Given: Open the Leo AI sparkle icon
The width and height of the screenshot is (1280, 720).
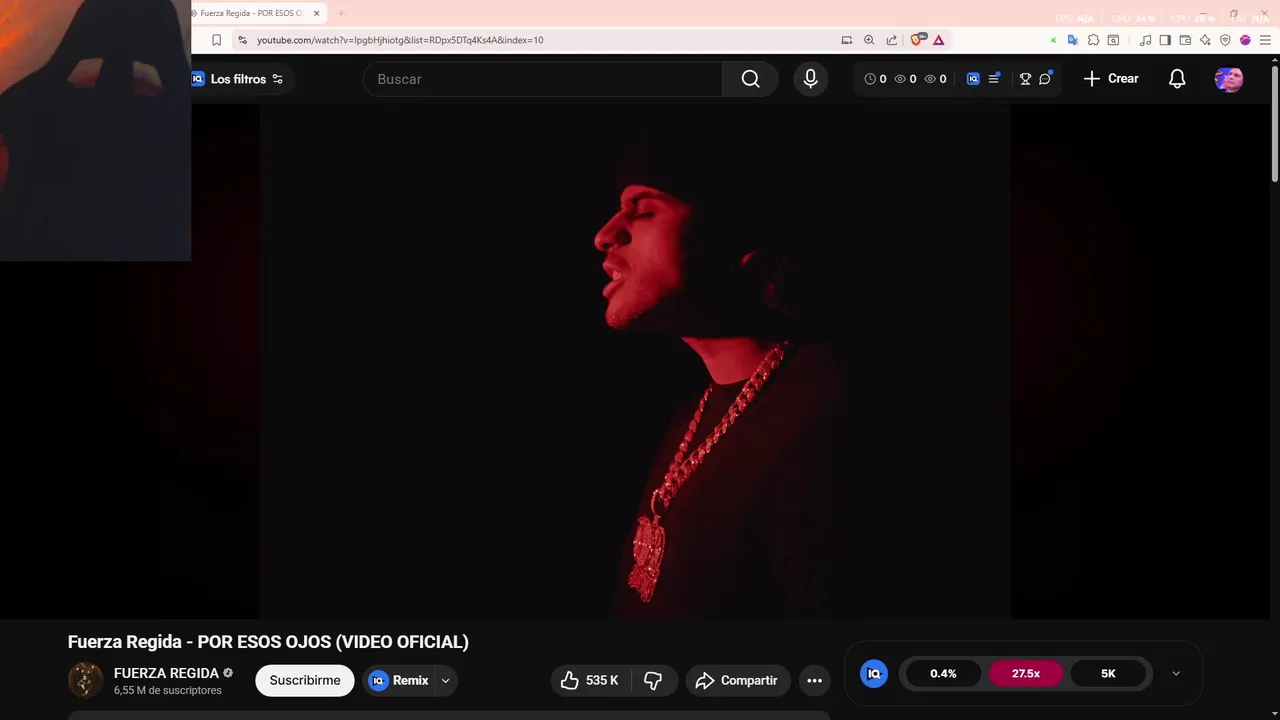Looking at the screenshot, I should click(x=1205, y=40).
